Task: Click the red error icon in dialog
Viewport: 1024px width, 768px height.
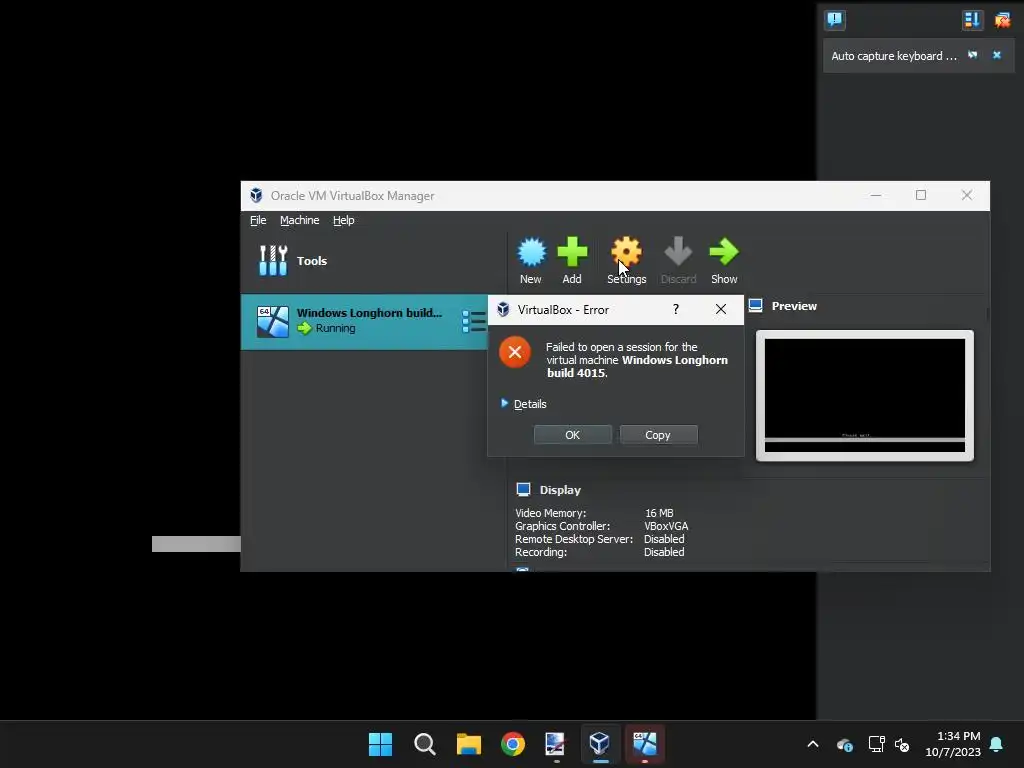Action: (515, 353)
